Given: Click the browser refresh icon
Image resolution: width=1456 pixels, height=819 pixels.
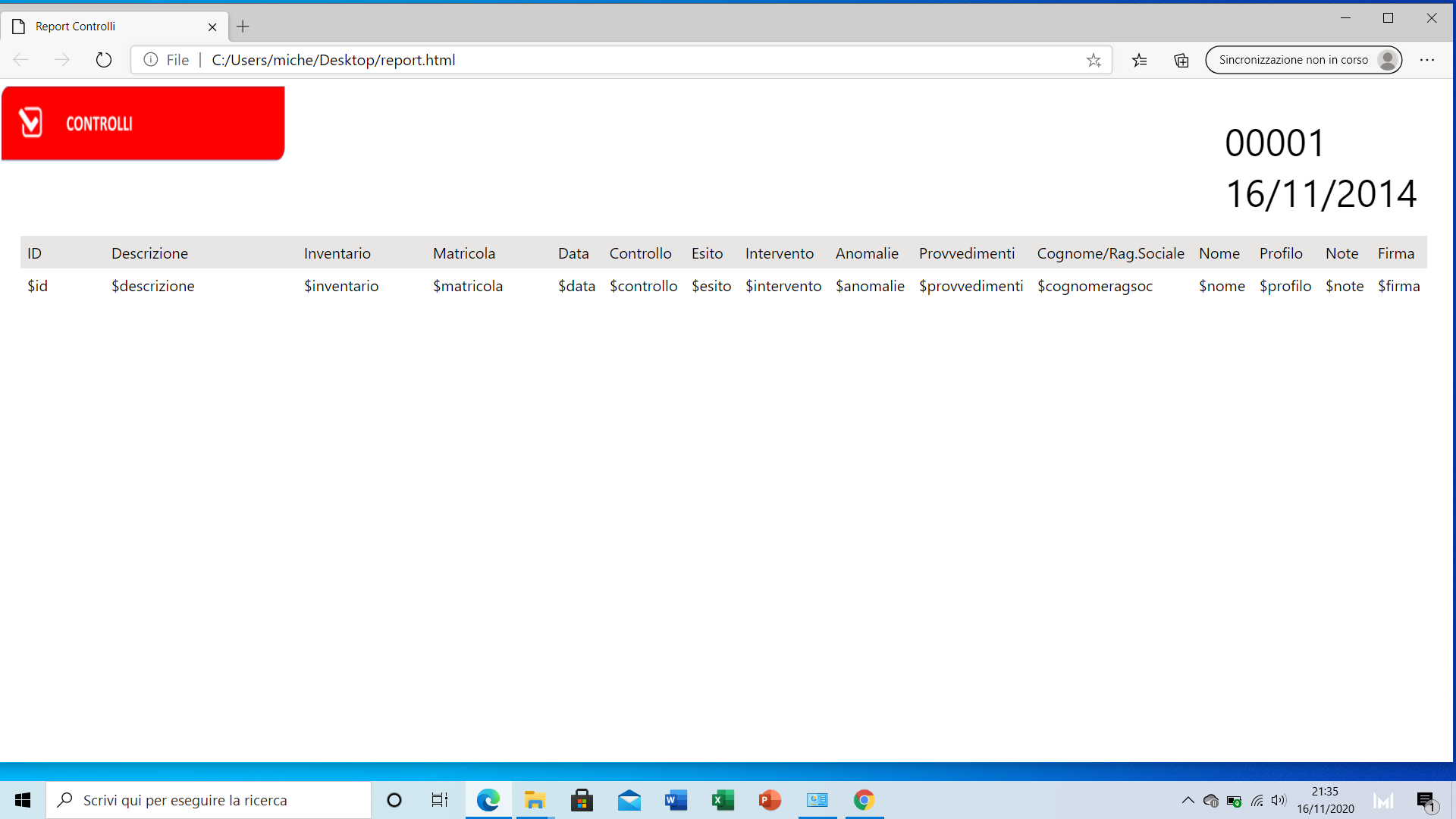Looking at the screenshot, I should point(104,60).
